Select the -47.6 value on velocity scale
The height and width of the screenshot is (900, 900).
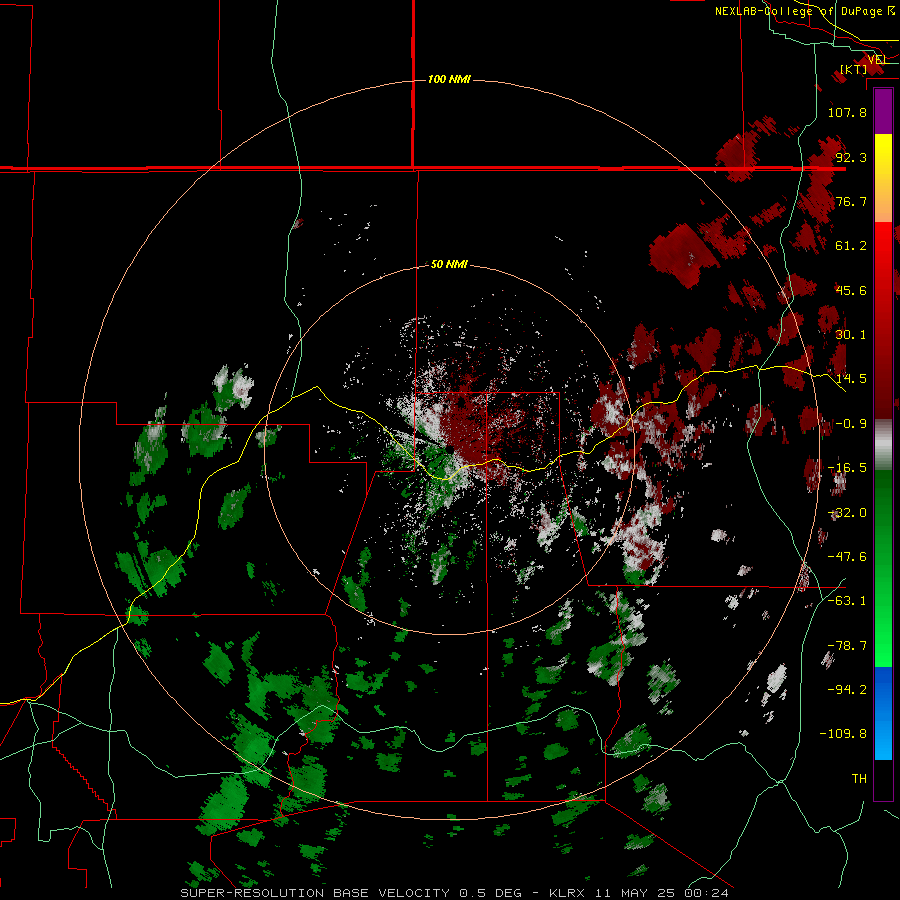[x=847, y=557]
